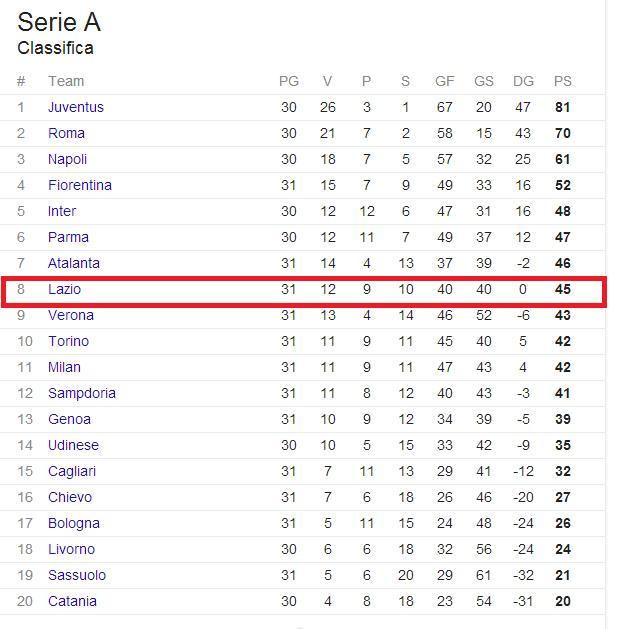
Task: Open the Sassuolo team link
Action: click(77, 575)
